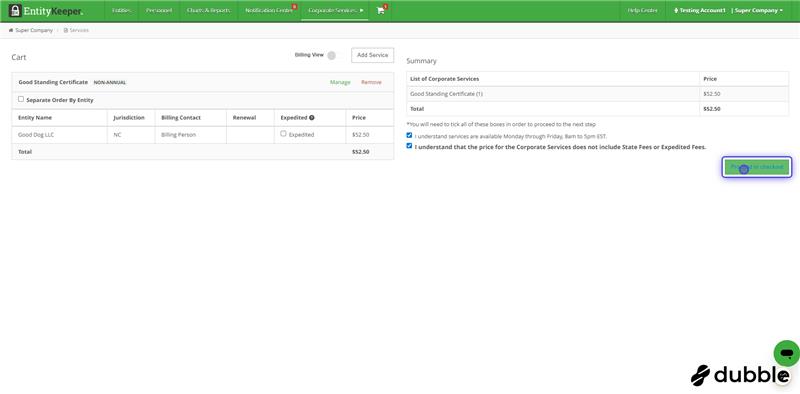800x394 pixels.
Task: Open the chat widget bubble
Action: (786, 353)
